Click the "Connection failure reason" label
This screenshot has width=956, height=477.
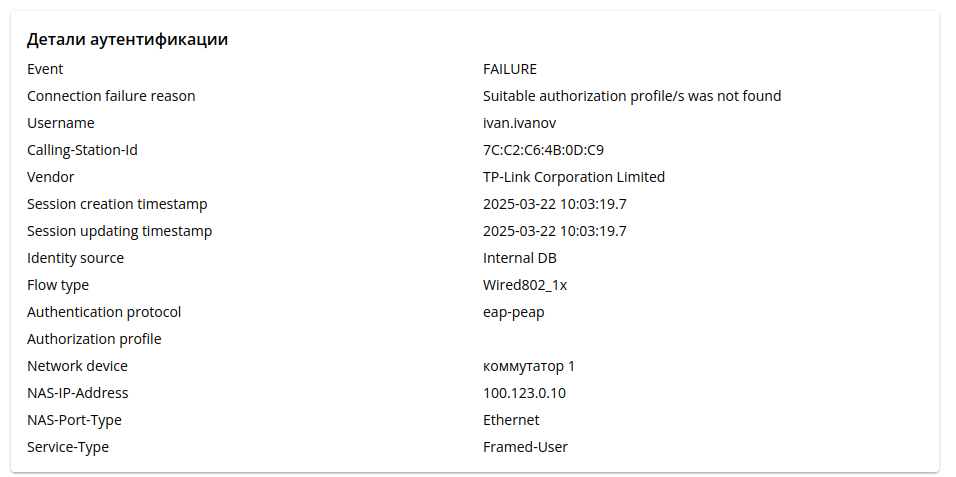[111, 96]
